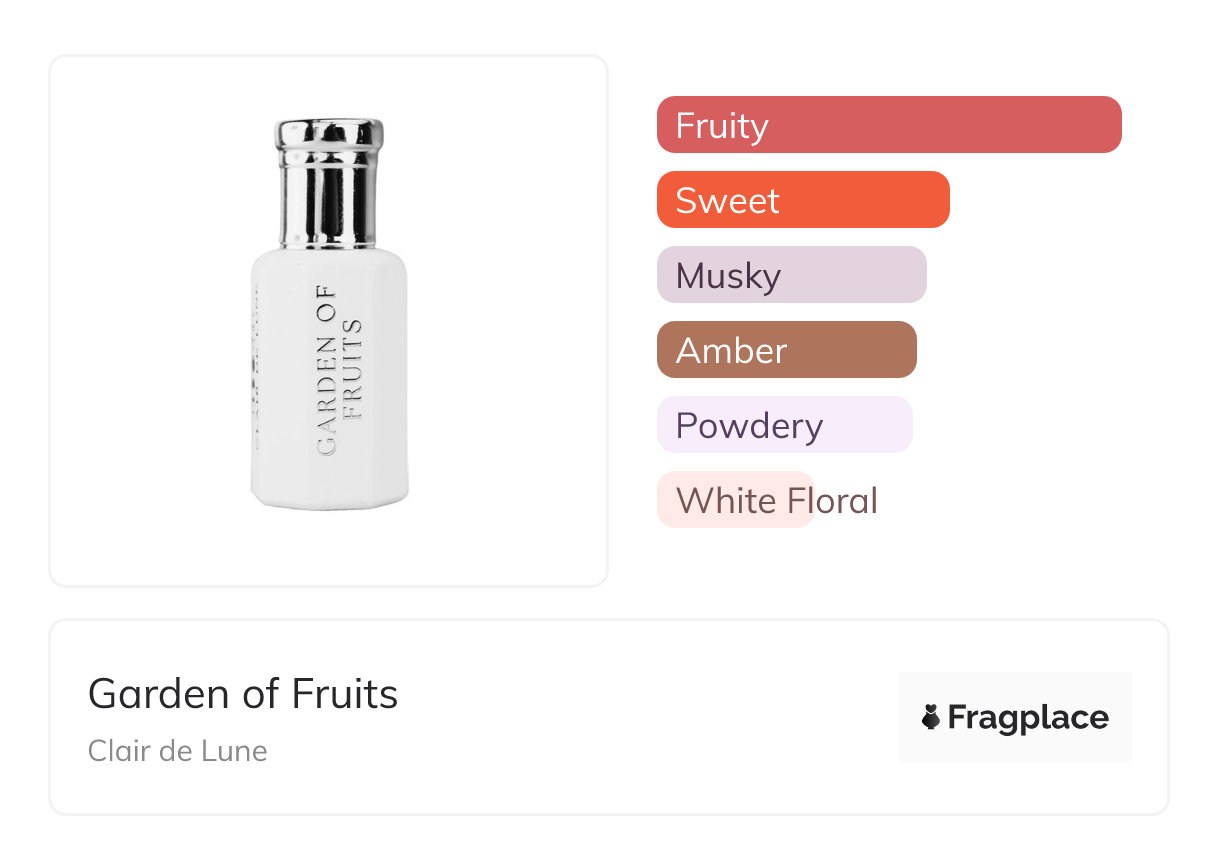Viewport: 1218px width, 864px height.
Task: Click the word "Amber" in the accords list
Action: click(731, 351)
